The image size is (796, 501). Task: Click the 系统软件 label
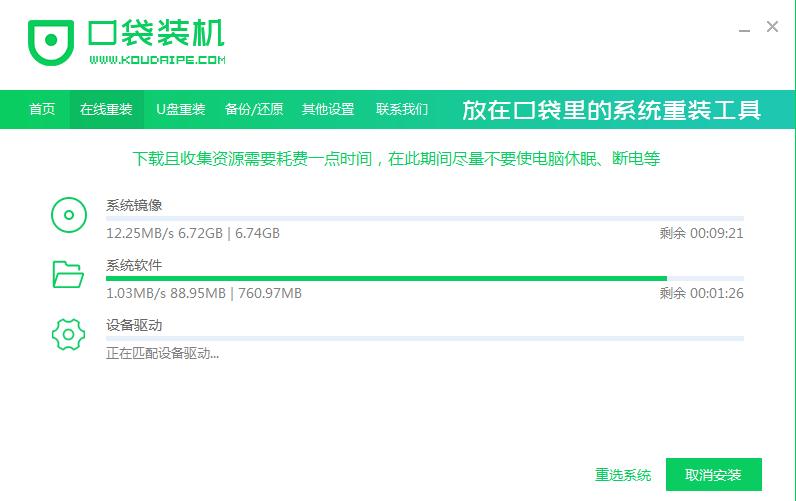[x=134, y=265]
